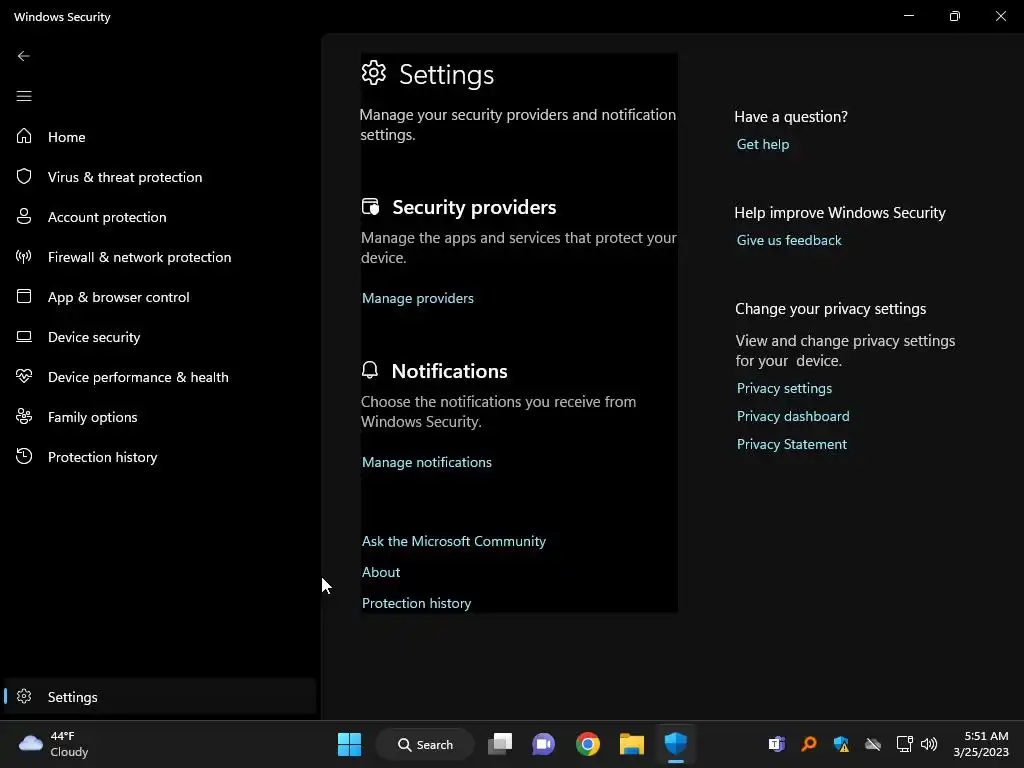The width and height of the screenshot is (1024, 768).
Task: Click the Settings gear icon in sidebar
Action: click(x=24, y=696)
